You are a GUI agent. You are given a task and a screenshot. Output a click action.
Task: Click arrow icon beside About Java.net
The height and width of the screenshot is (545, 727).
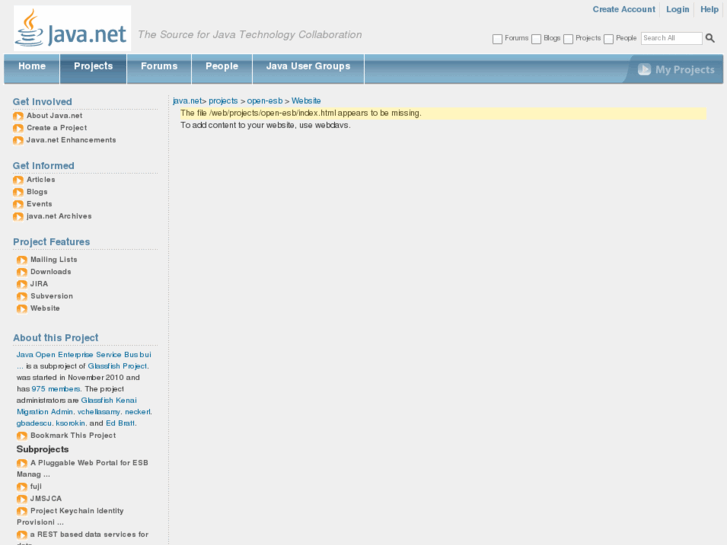18,116
